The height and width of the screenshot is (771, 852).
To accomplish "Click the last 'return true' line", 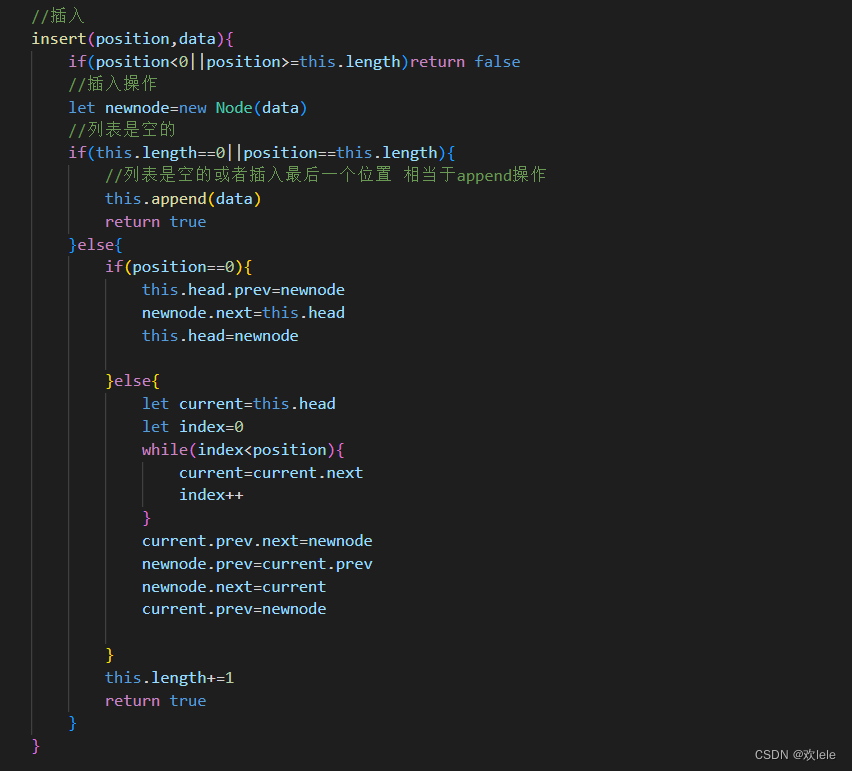I will tap(155, 701).
